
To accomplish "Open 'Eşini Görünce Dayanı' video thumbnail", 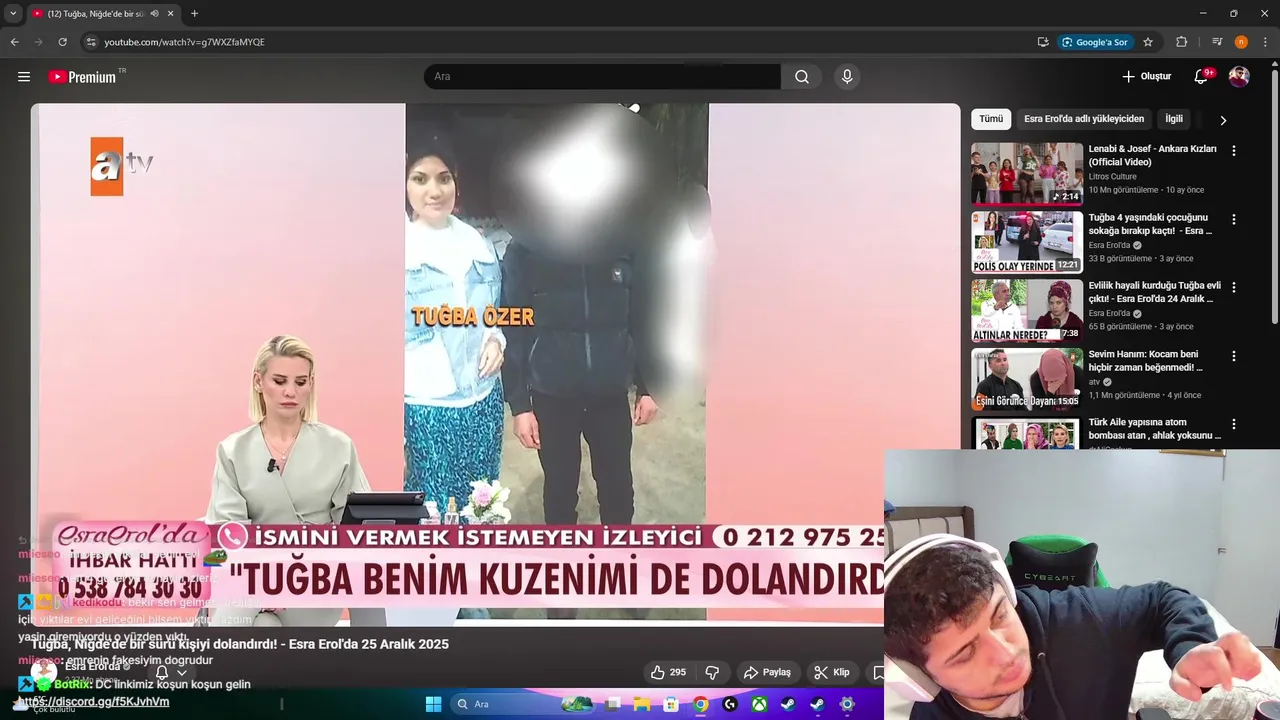I will click(1027, 379).
